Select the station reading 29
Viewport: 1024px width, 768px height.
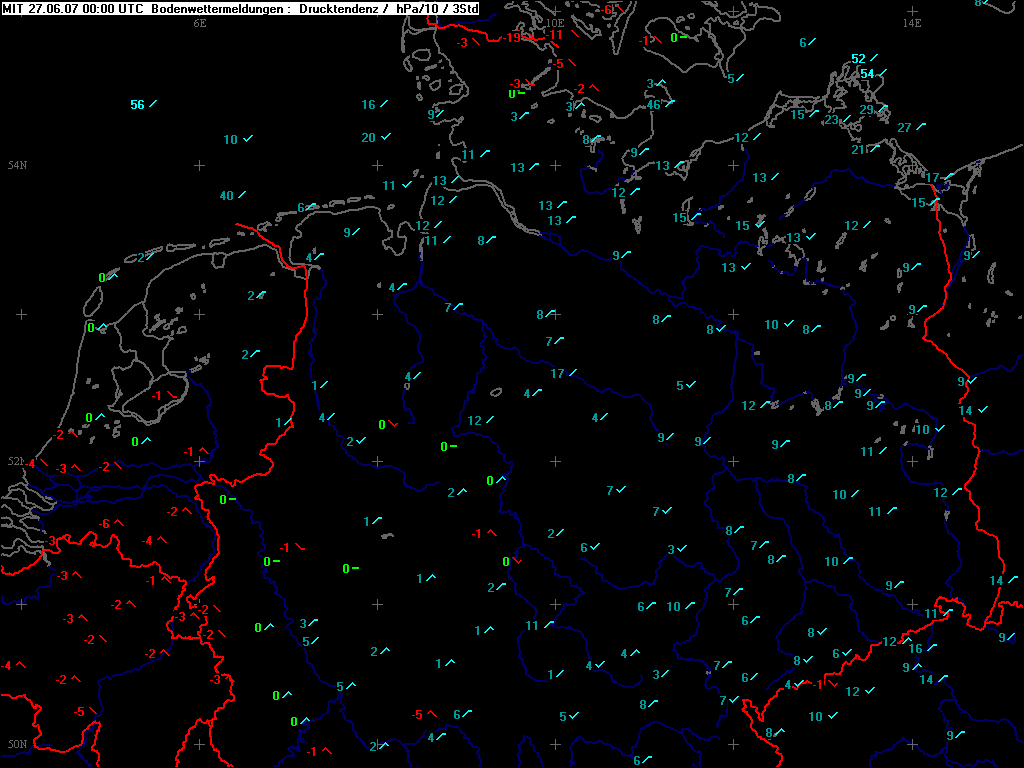click(x=866, y=110)
